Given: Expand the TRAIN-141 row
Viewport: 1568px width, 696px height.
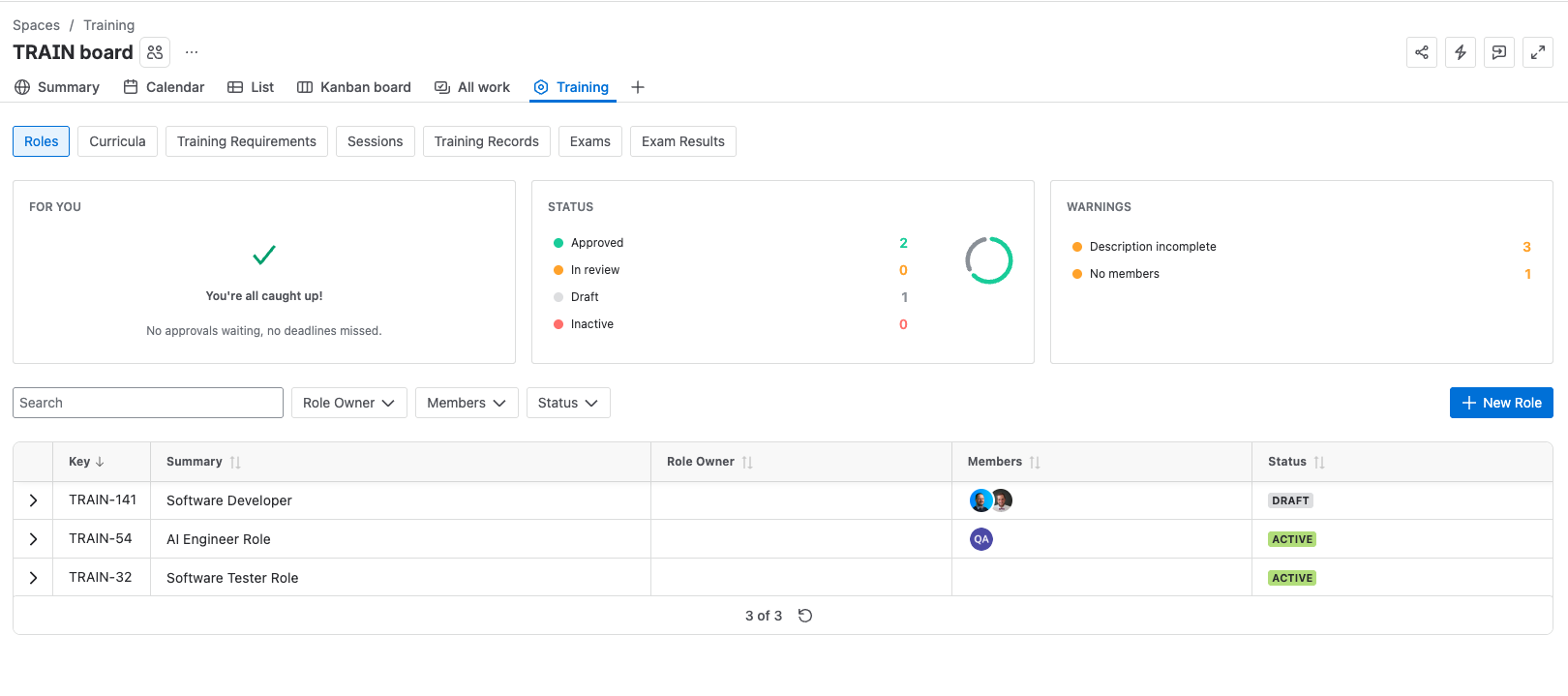Looking at the screenshot, I should tap(33, 500).
